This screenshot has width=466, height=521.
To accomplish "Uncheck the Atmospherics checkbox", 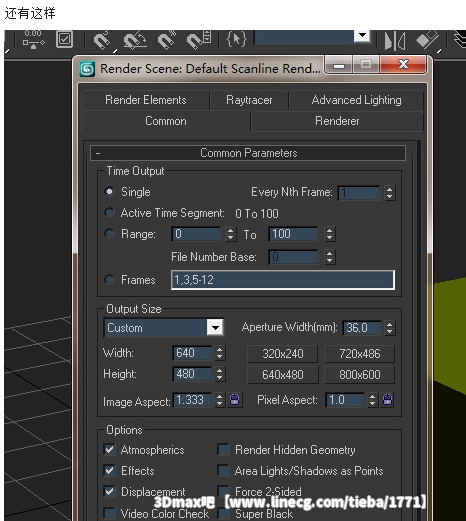I will coord(109,450).
